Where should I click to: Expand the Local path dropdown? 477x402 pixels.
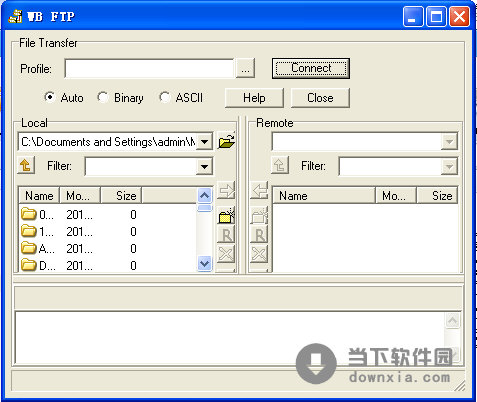(204, 142)
